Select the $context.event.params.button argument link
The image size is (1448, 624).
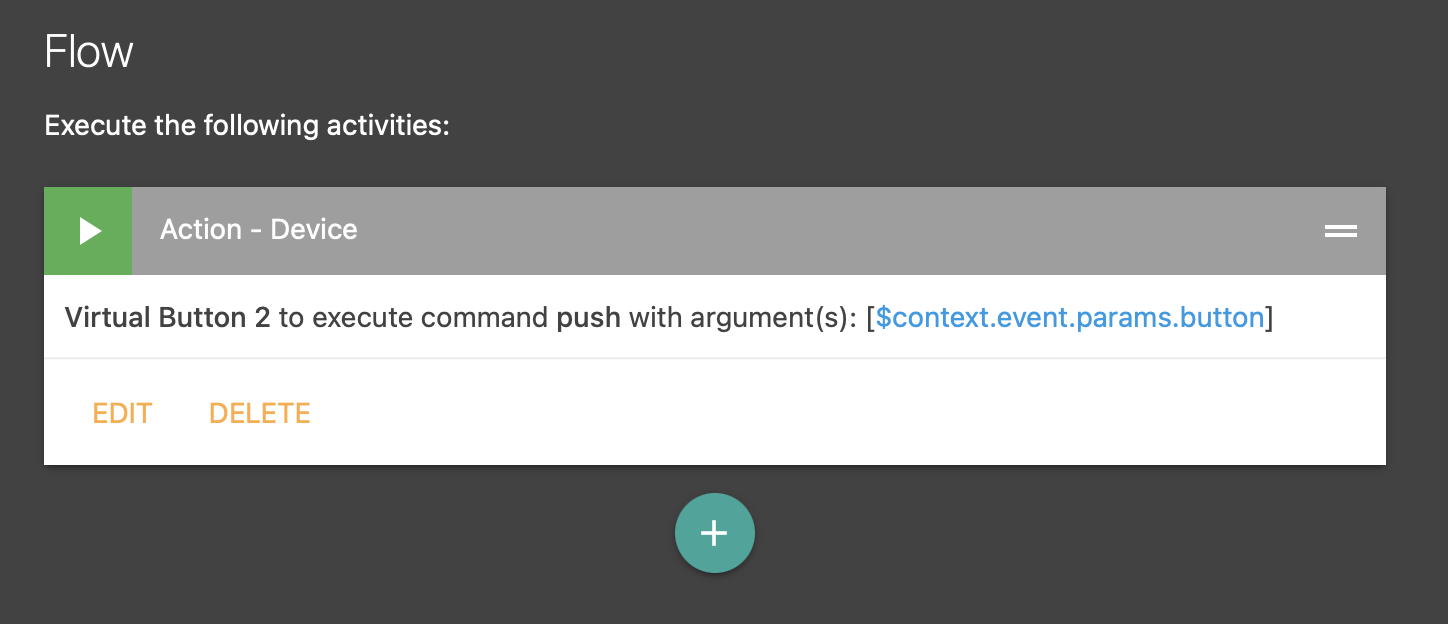[x=1070, y=318]
